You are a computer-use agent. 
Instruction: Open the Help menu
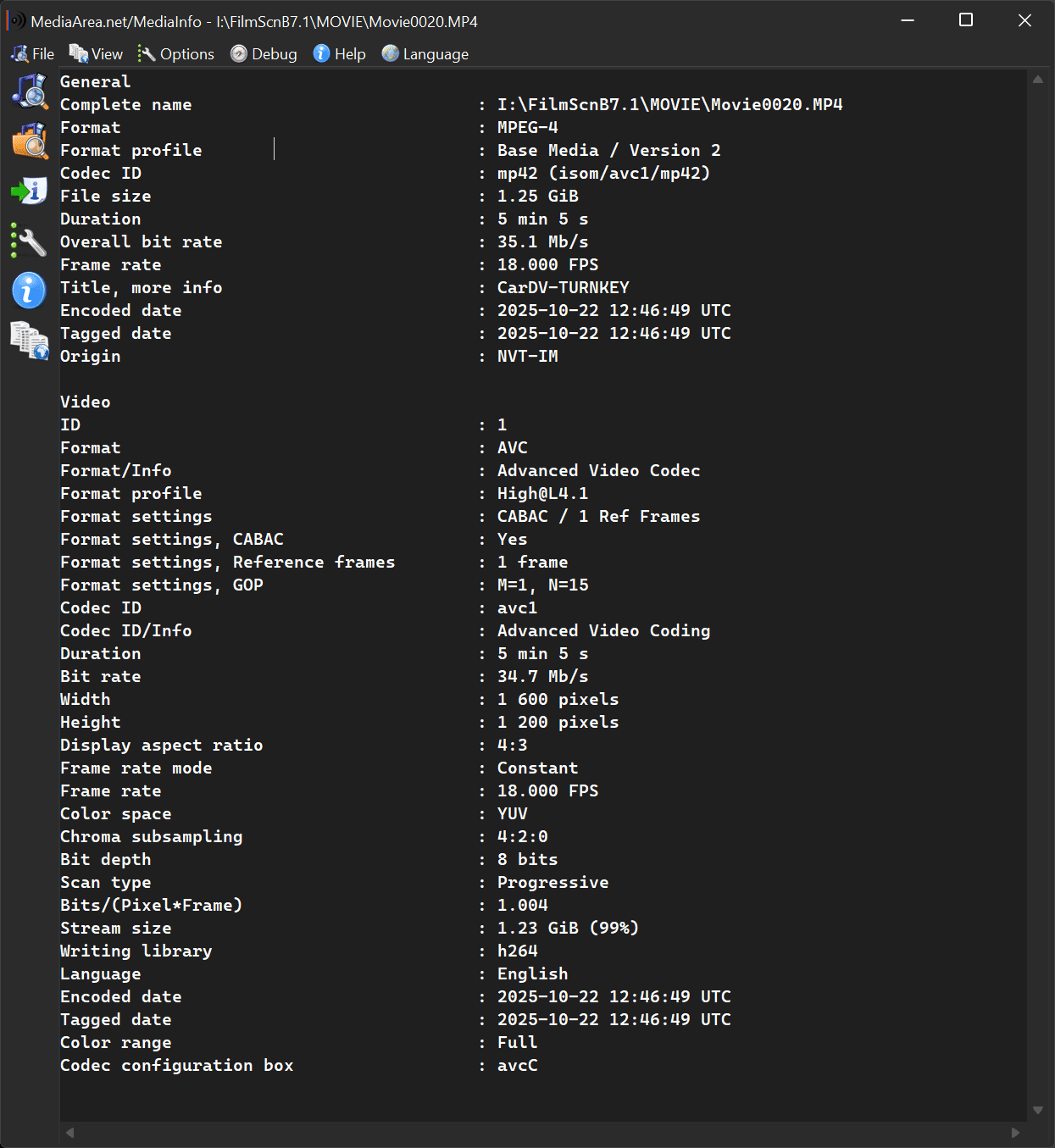click(340, 54)
